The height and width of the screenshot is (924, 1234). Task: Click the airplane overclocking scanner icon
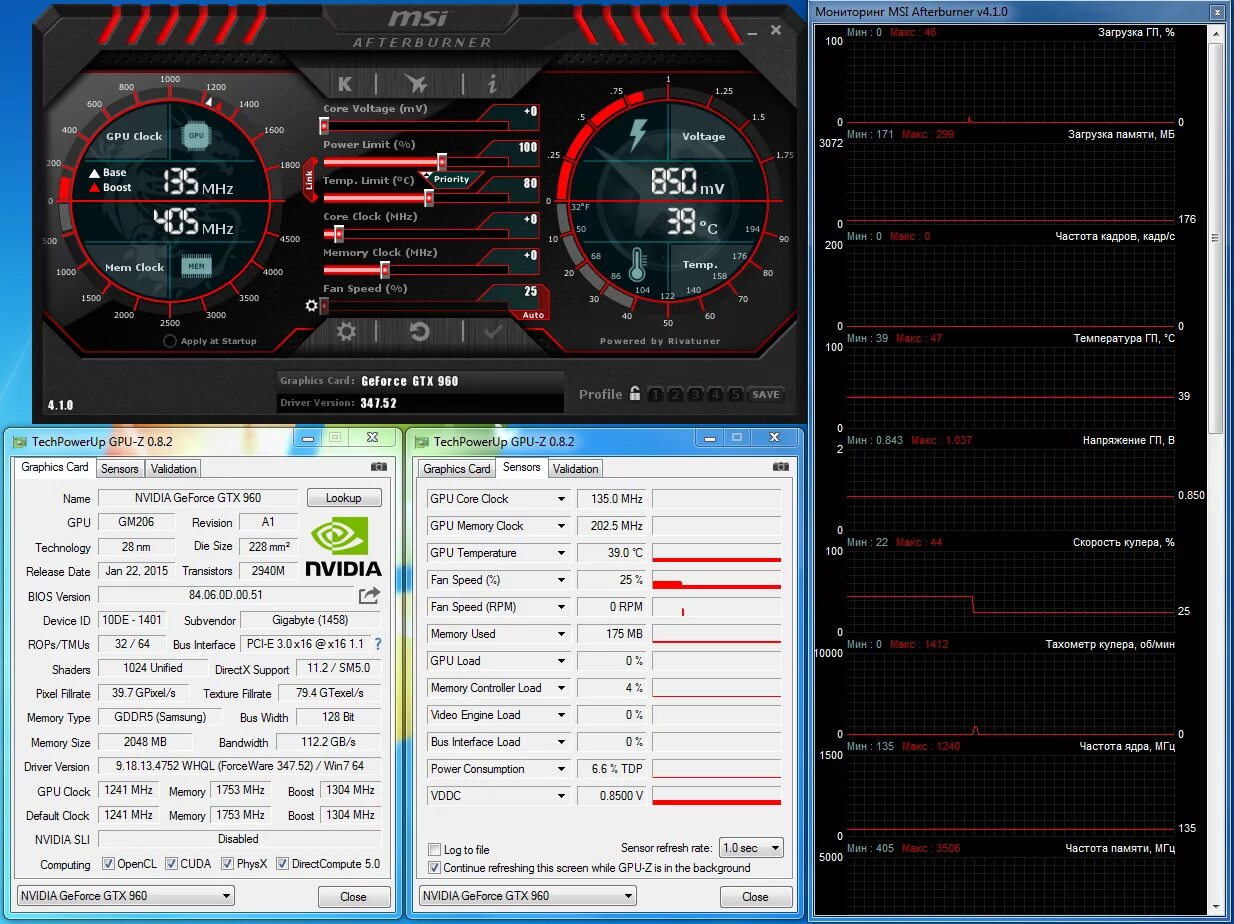[x=416, y=84]
